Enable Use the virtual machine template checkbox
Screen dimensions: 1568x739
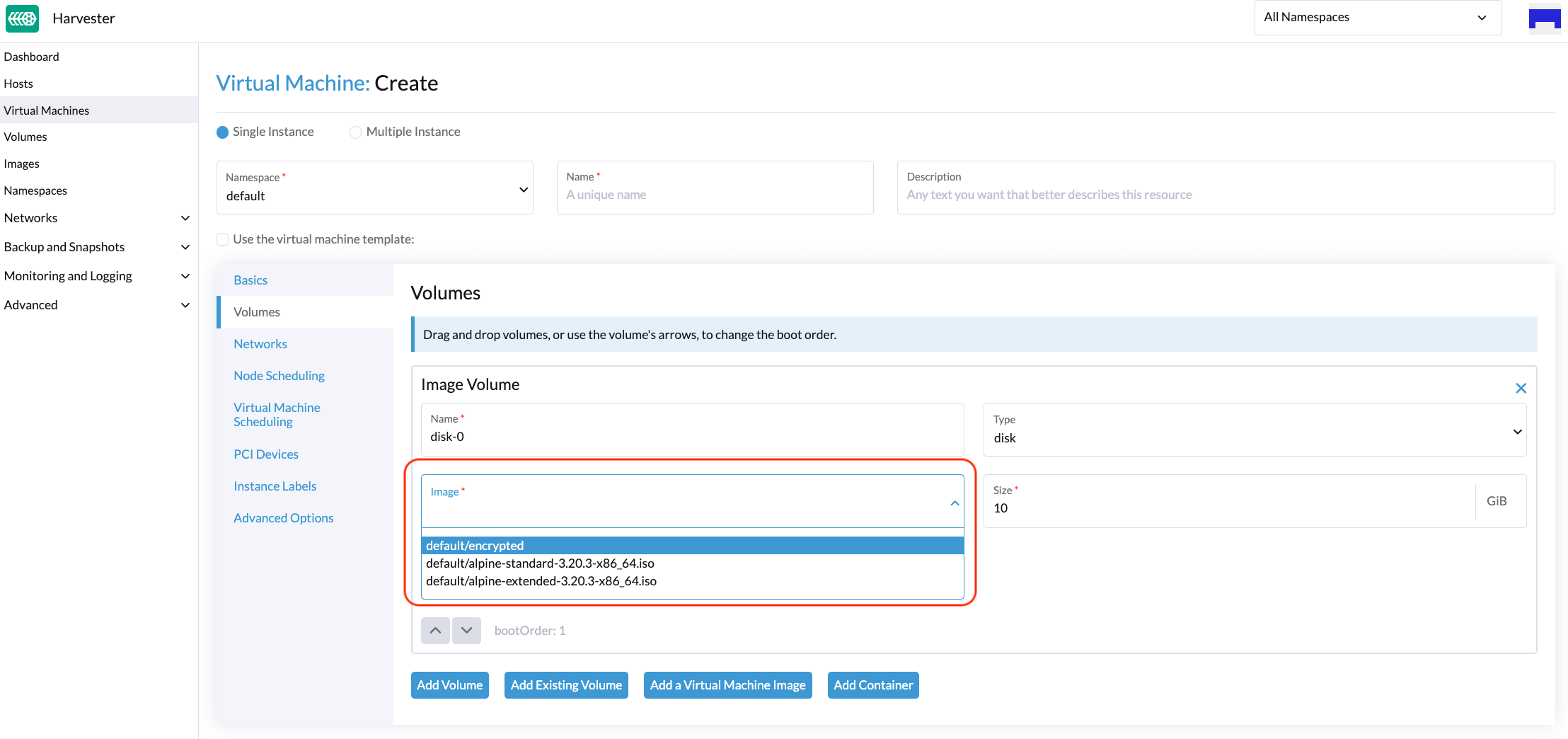tap(223, 239)
